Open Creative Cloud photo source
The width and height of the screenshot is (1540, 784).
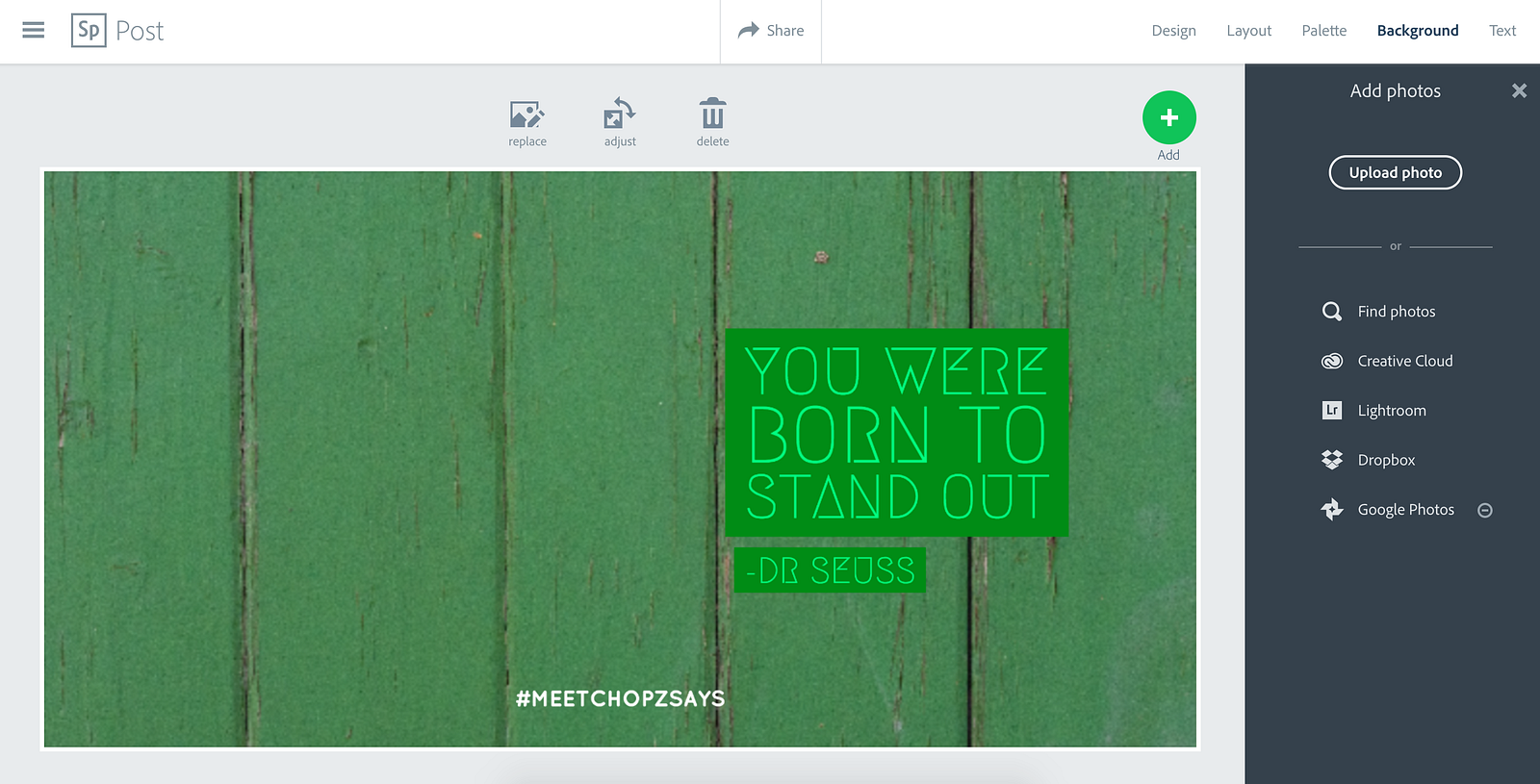(x=1387, y=361)
